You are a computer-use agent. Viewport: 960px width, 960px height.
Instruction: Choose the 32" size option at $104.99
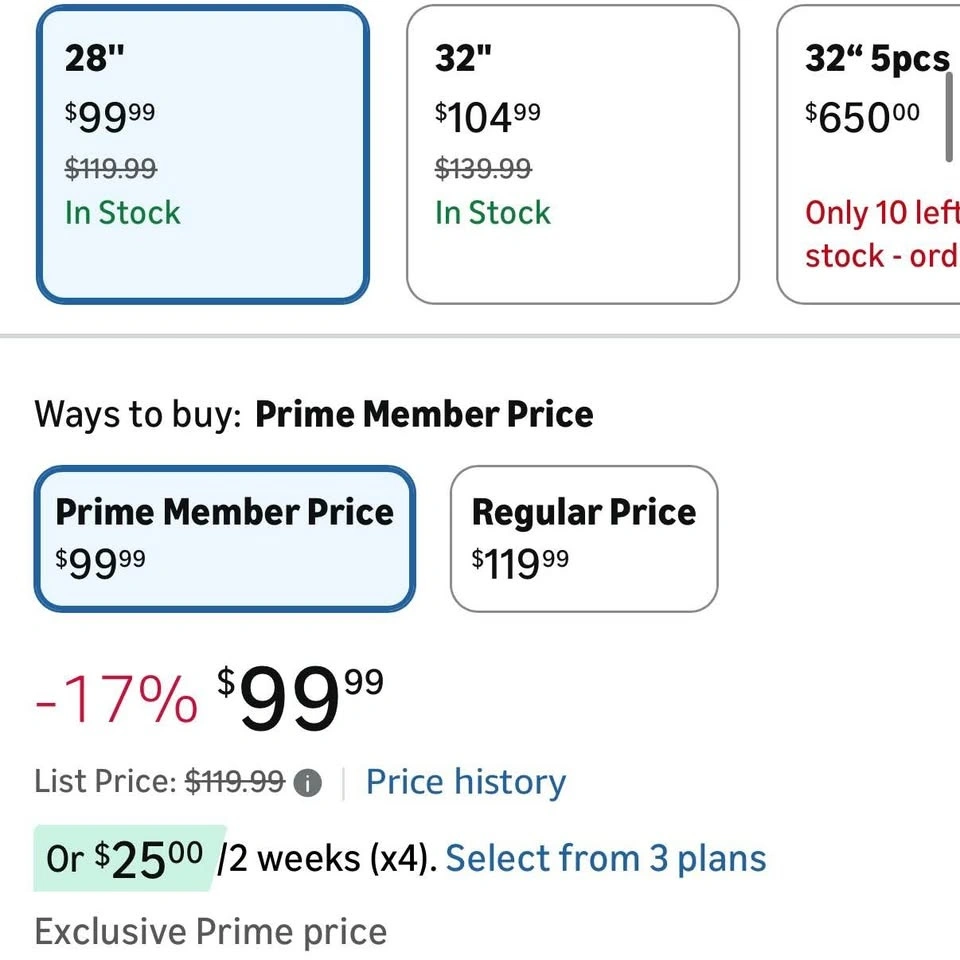click(572, 154)
